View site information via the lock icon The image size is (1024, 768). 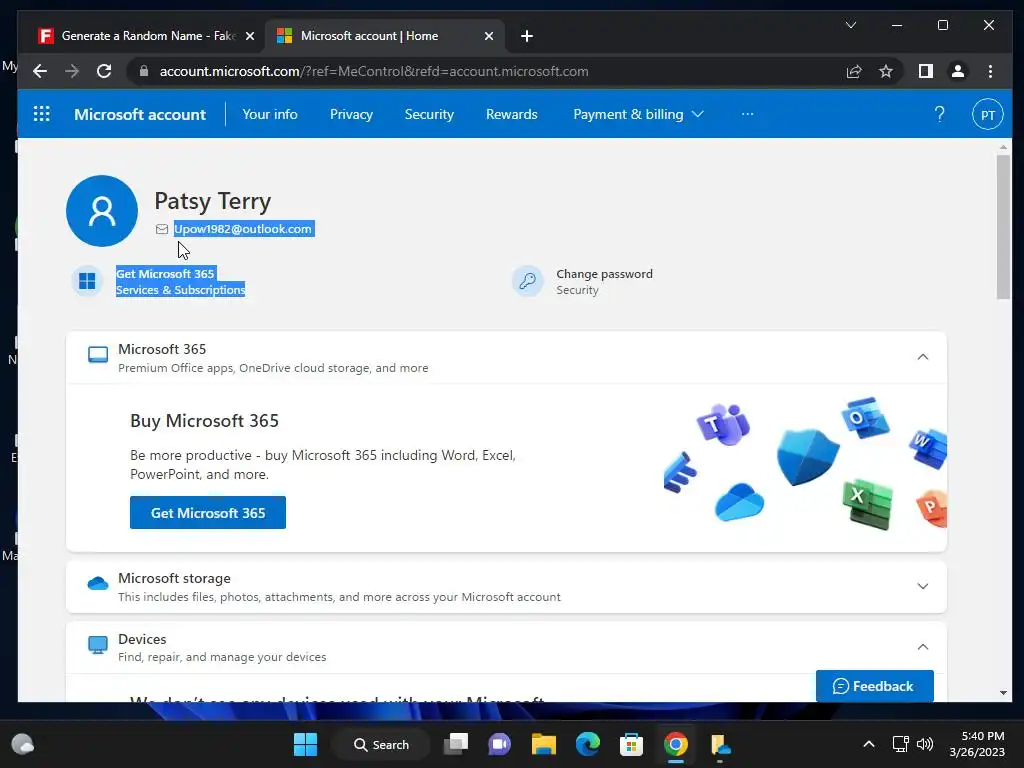pos(144,71)
